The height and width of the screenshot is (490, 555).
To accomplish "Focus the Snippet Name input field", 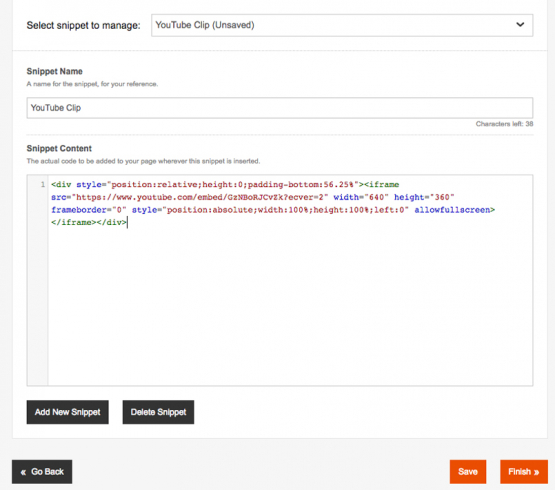I will (280, 108).
